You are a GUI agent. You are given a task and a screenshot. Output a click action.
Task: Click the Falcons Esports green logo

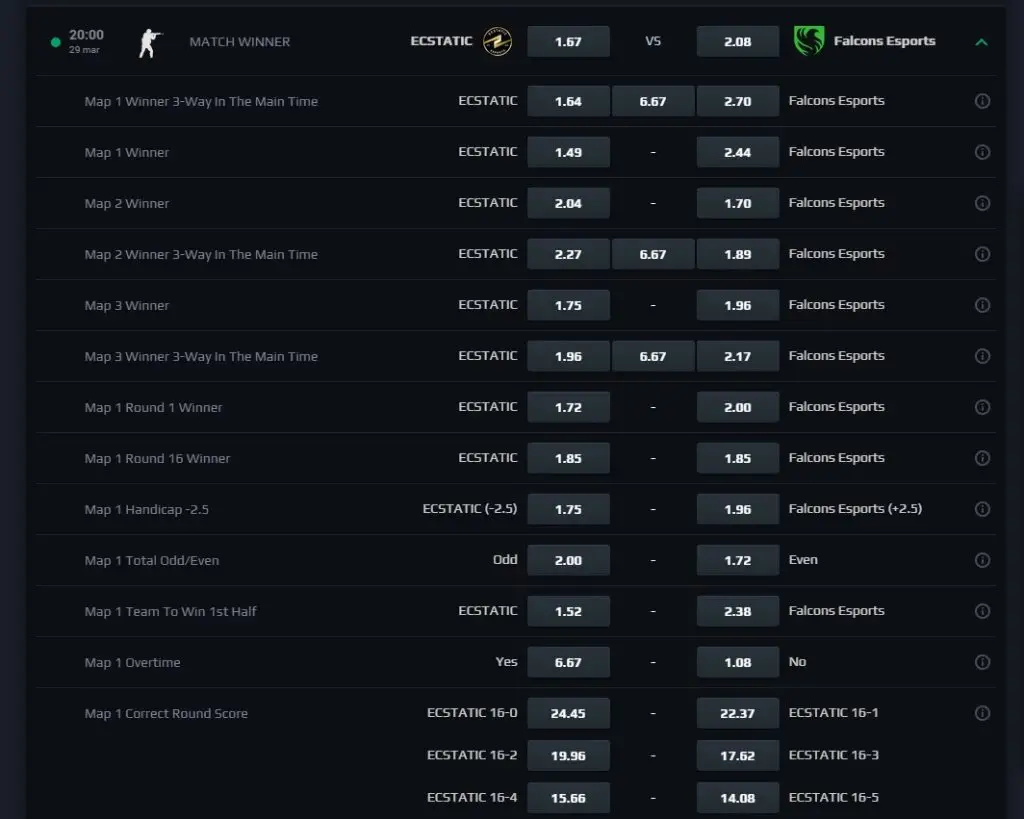point(808,41)
